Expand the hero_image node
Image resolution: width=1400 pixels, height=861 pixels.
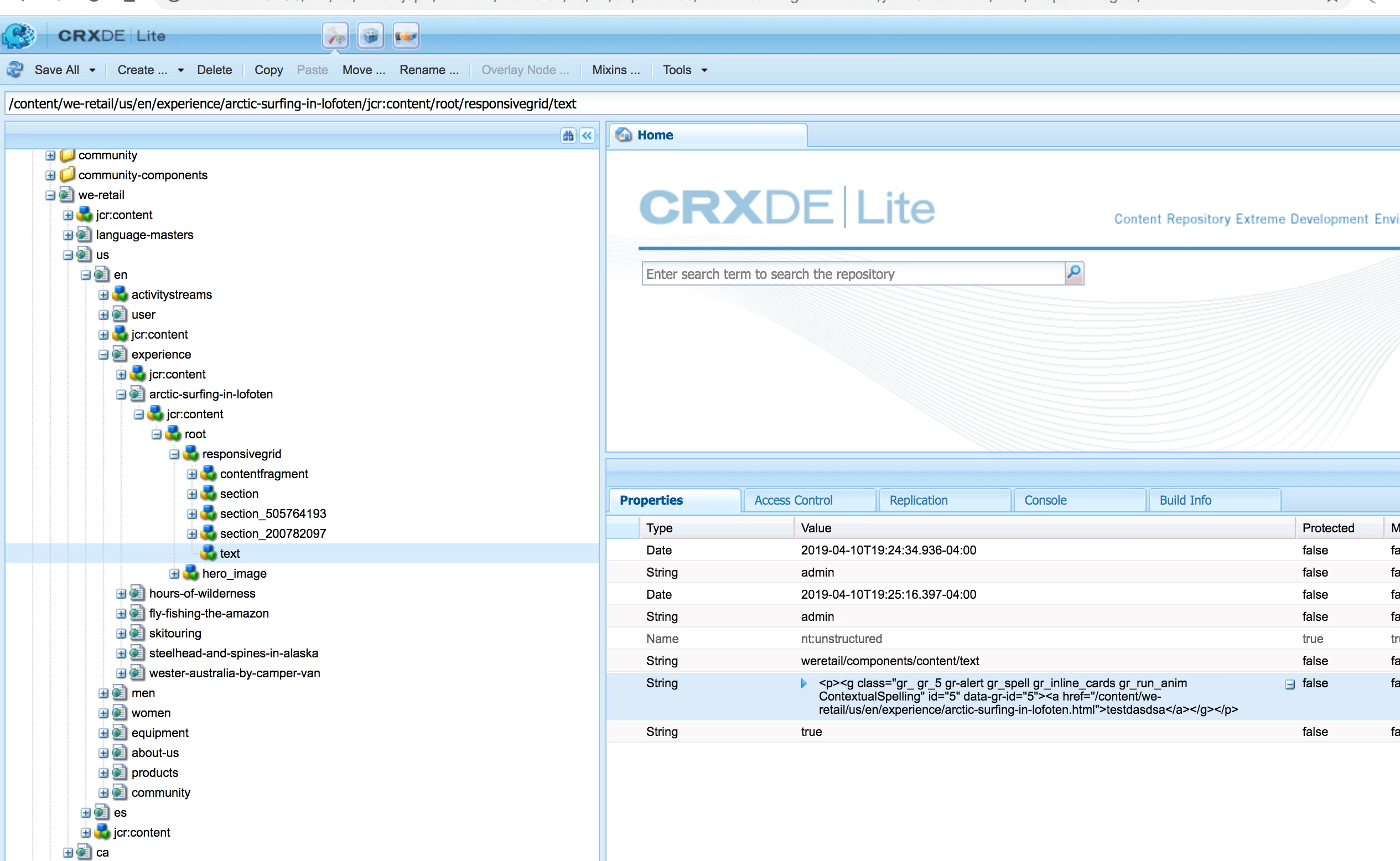(174, 574)
